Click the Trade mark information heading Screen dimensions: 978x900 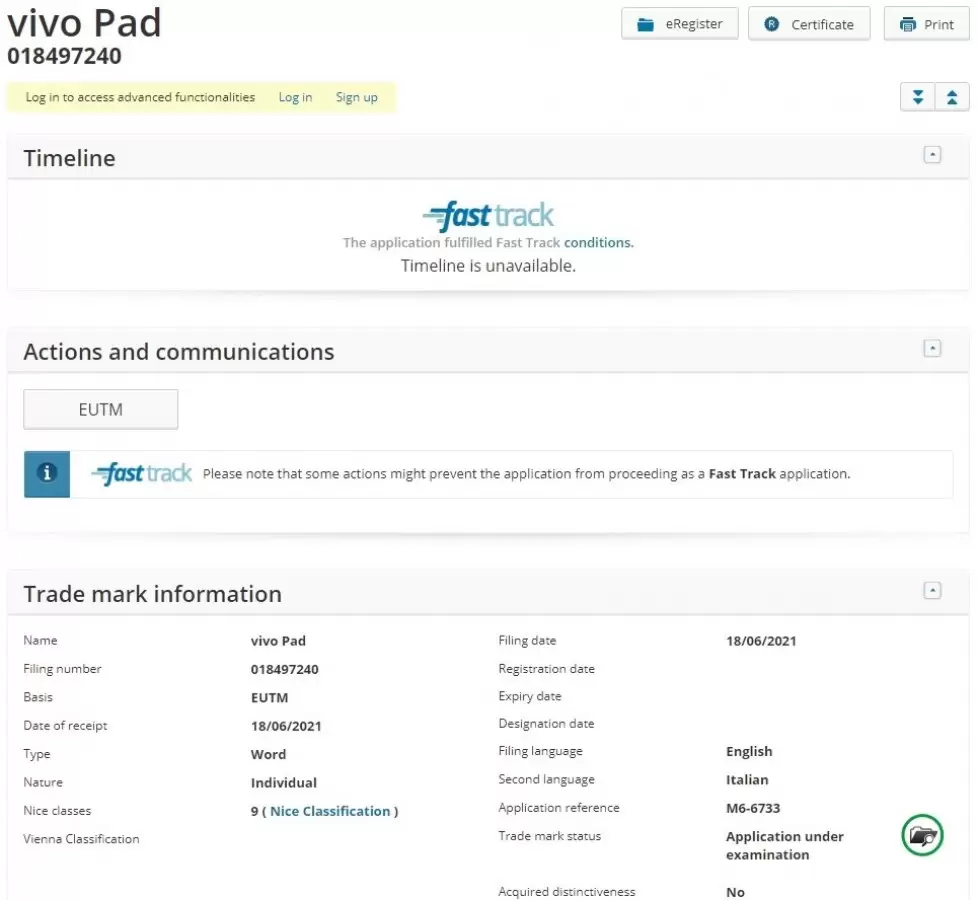click(x=152, y=594)
